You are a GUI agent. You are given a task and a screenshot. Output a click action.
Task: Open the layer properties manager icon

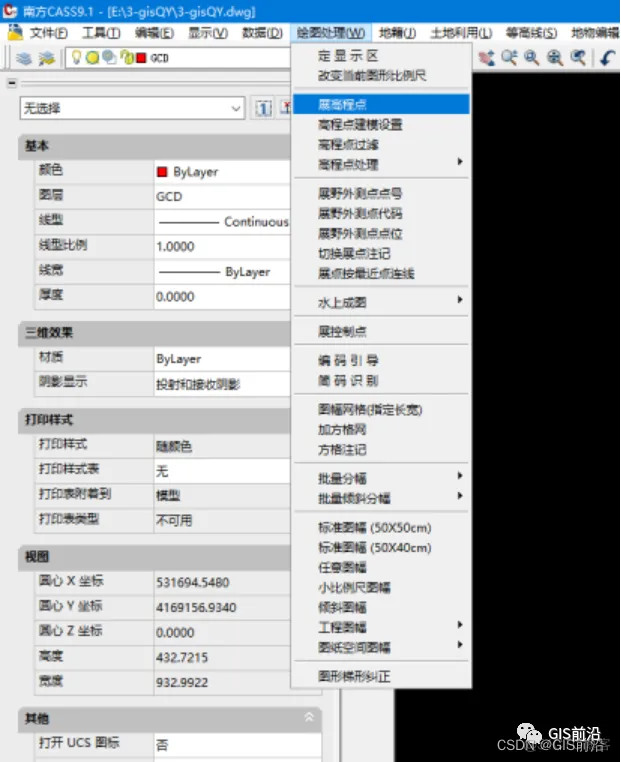[x=23, y=58]
